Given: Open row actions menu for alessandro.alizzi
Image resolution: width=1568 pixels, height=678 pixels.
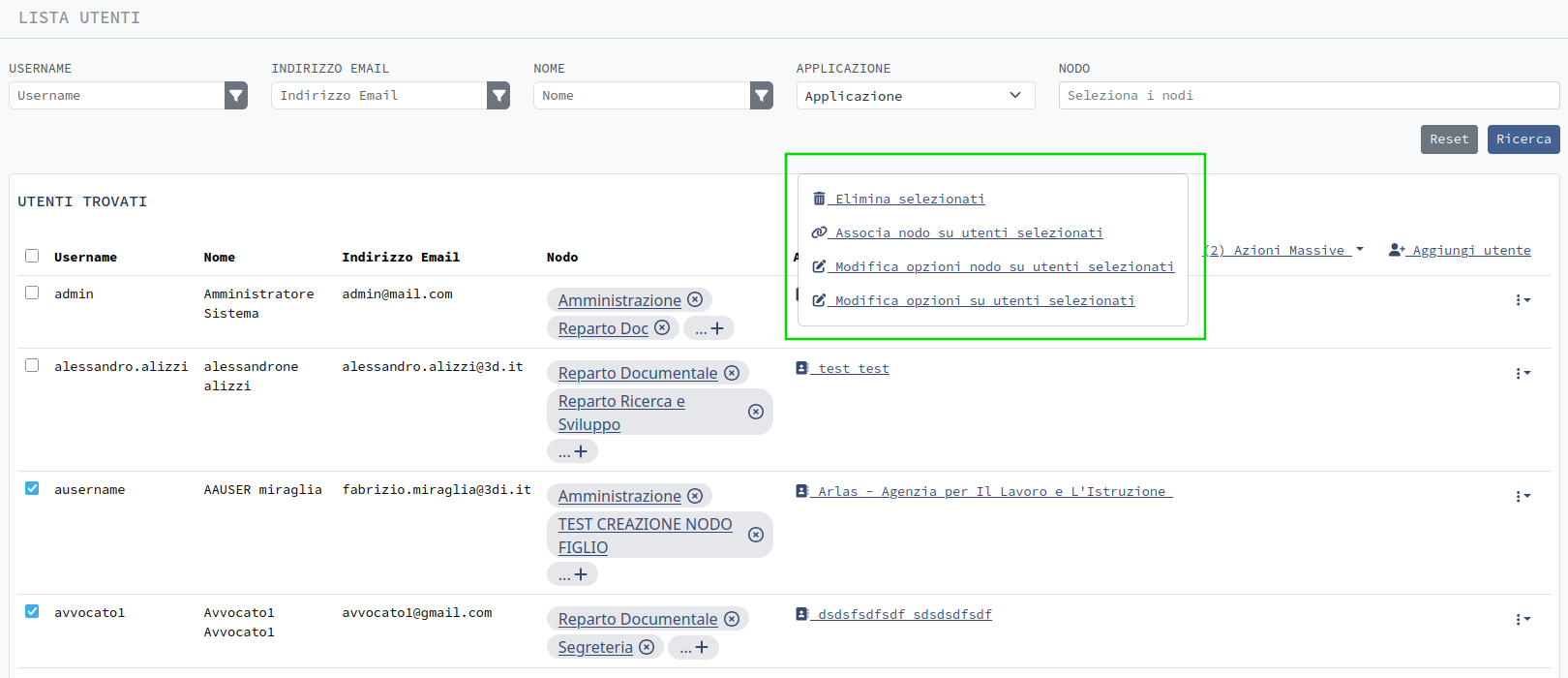Looking at the screenshot, I should 1523,373.
